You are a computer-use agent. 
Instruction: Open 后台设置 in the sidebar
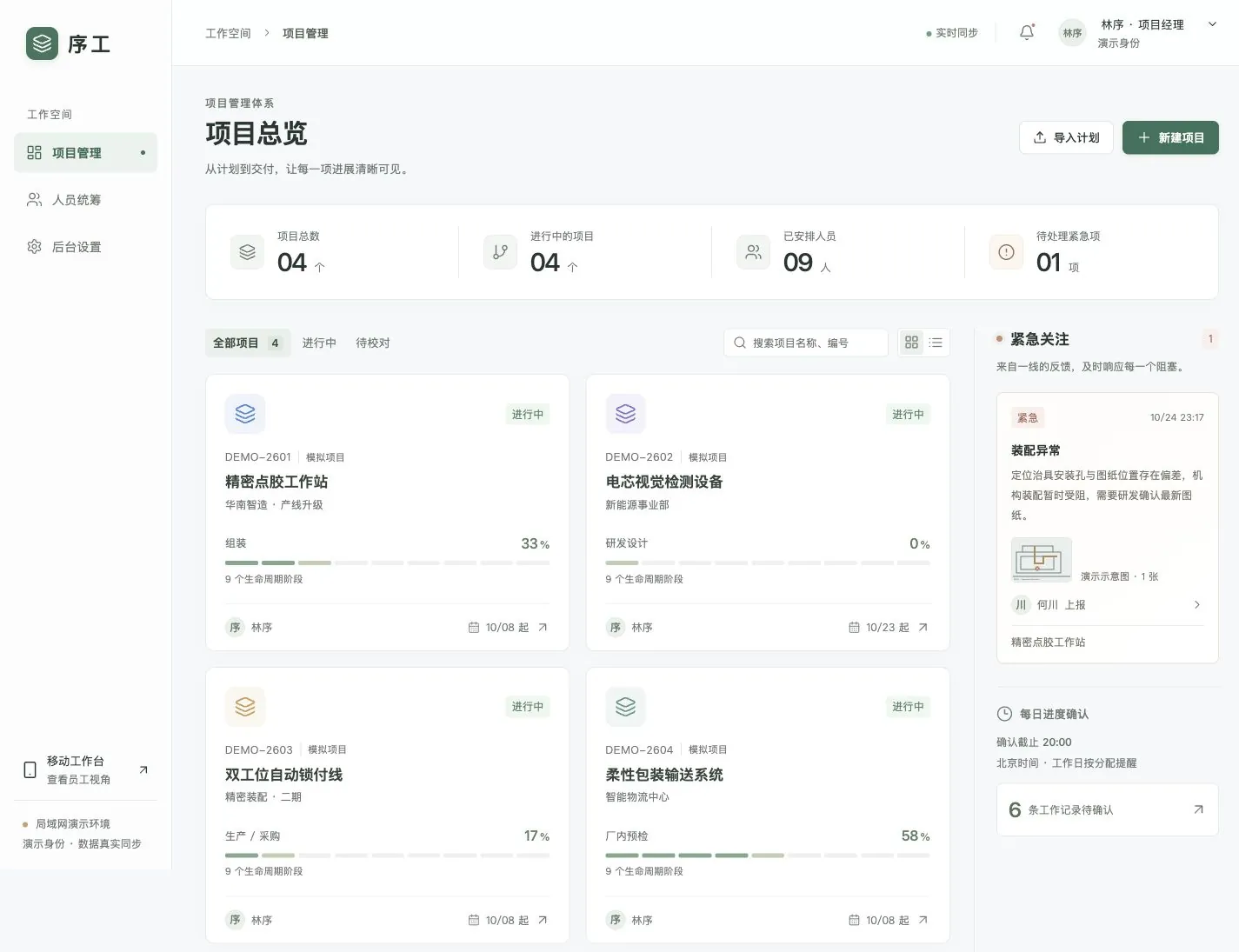(85, 247)
